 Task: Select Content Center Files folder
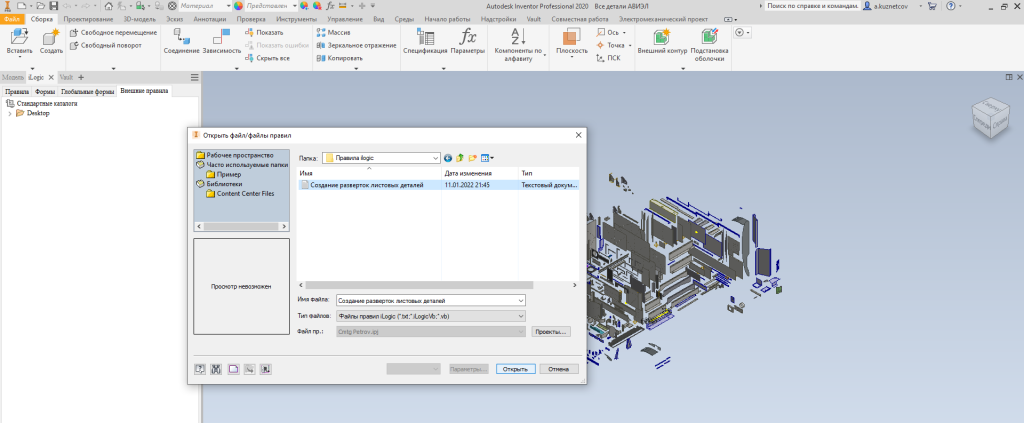(245, 193)
